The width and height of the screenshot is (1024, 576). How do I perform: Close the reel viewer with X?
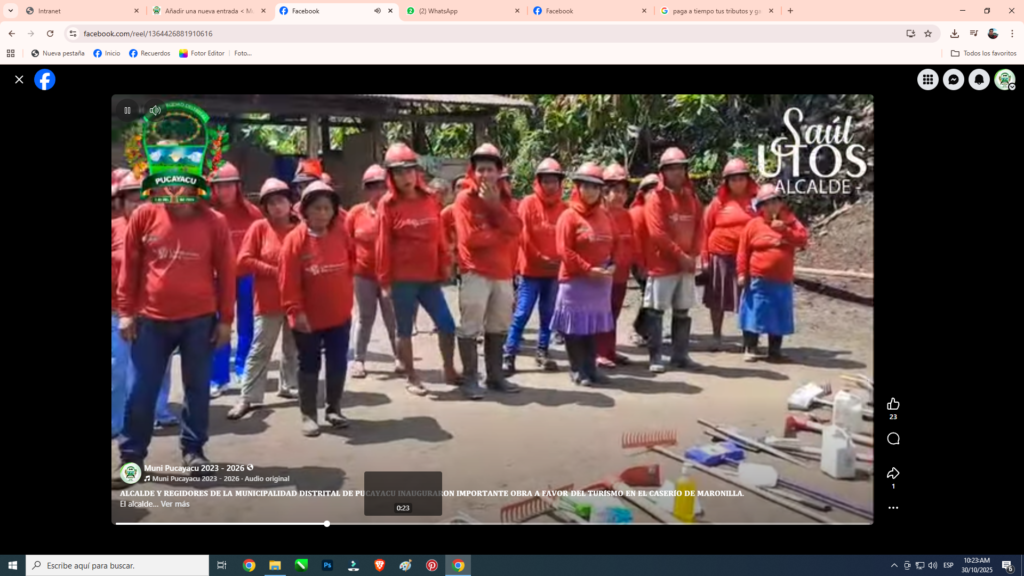tap(19, 80)
